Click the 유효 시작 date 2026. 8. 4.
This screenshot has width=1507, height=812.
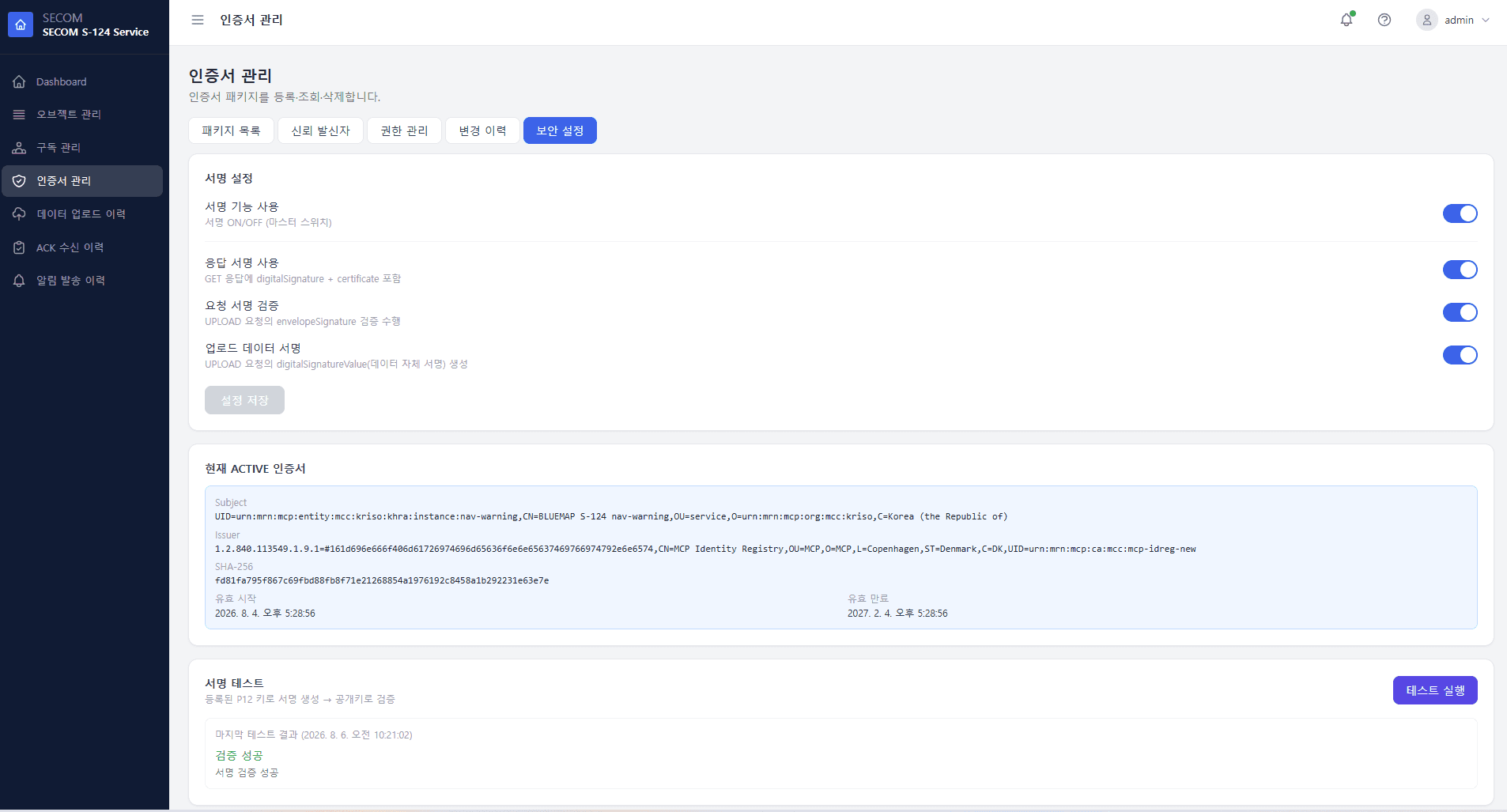click(x=265, y=614)
